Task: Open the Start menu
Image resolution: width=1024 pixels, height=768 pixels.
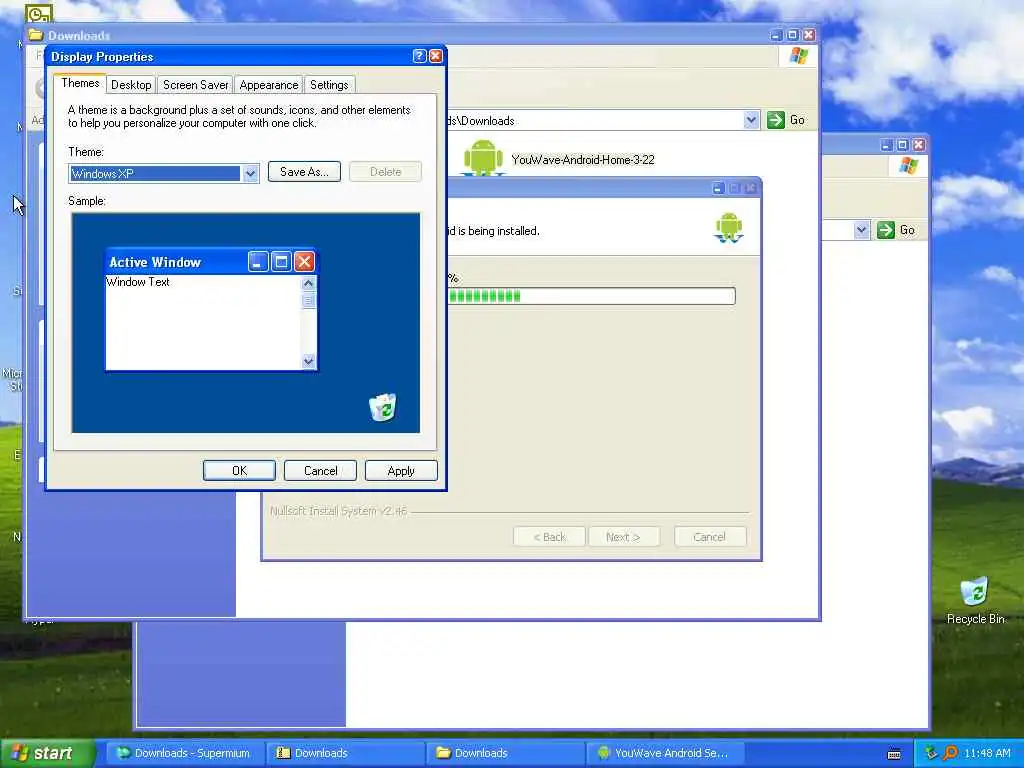Action: [x=46, y=753]
